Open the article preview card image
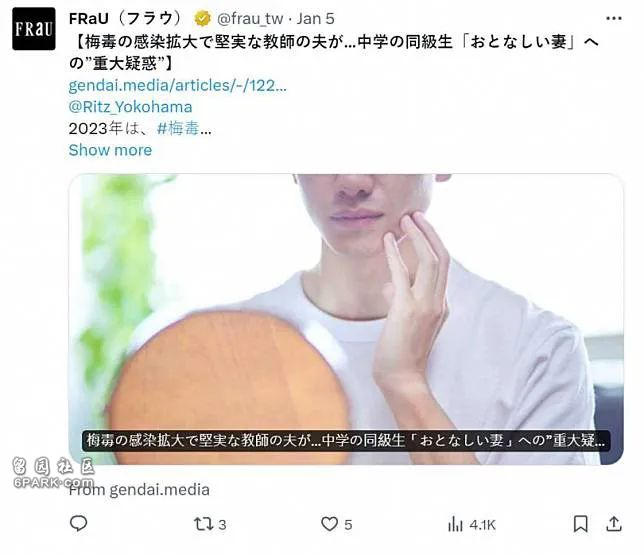 (x=346, y=319)
